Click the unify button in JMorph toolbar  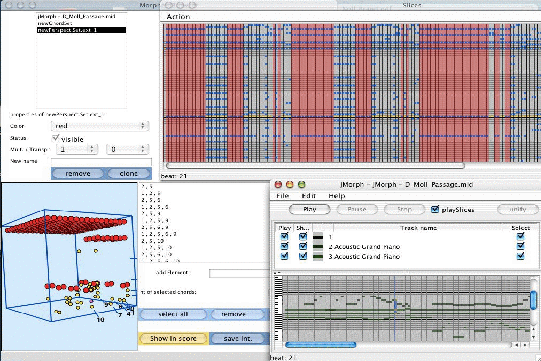click(x=518, y=209)
